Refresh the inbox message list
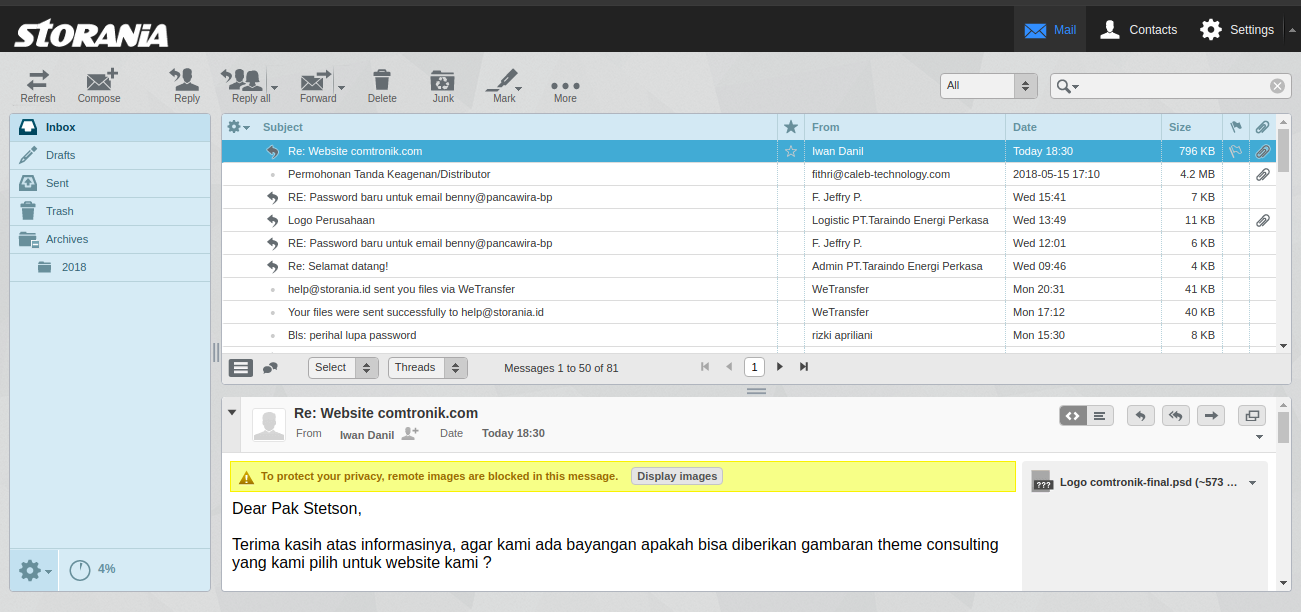The height and width of the screenshot is (612, 1301). (37, 85)
